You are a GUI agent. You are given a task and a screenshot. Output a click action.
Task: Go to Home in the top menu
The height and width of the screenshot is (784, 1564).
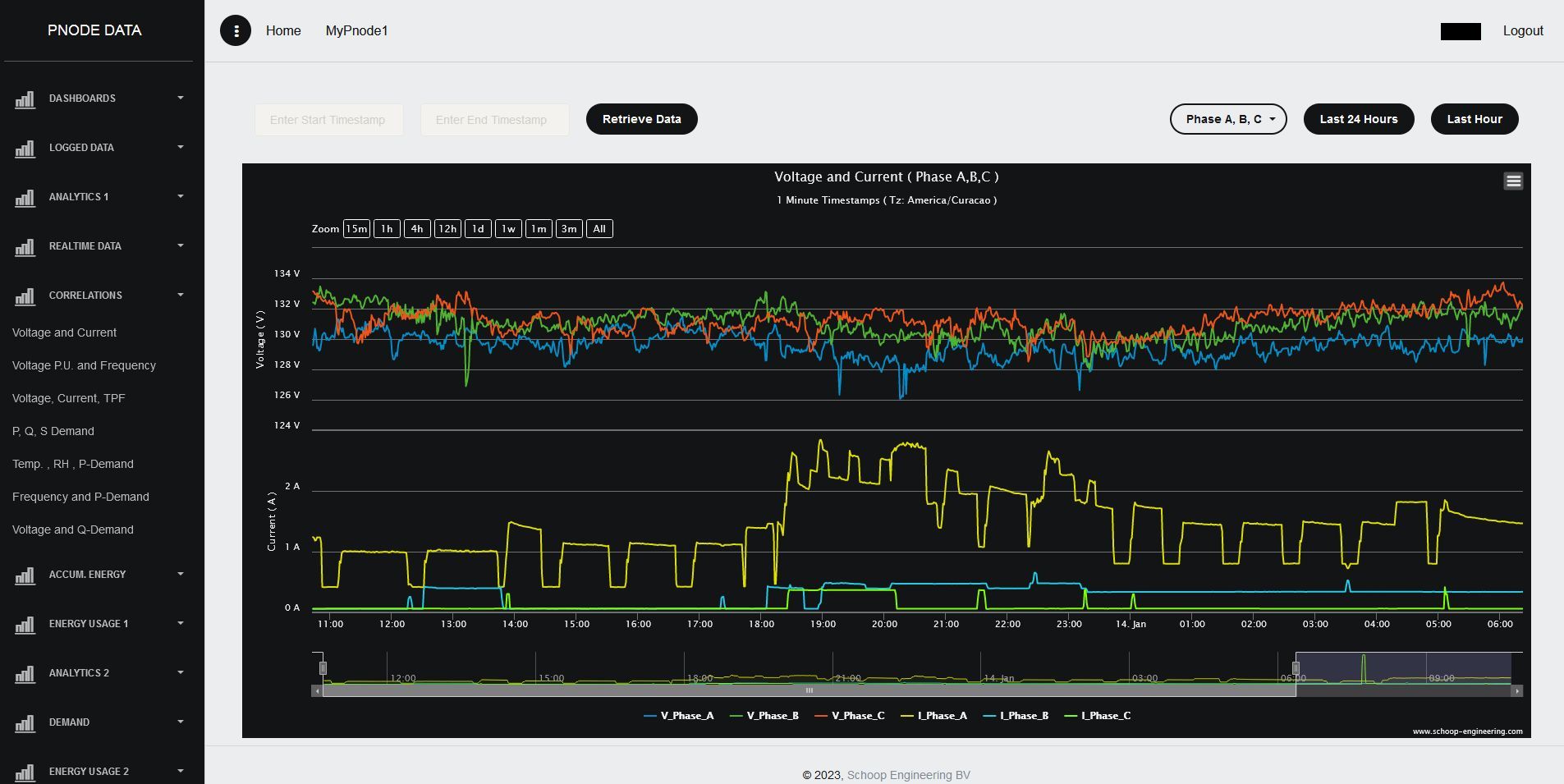click(x=282, y=30)
